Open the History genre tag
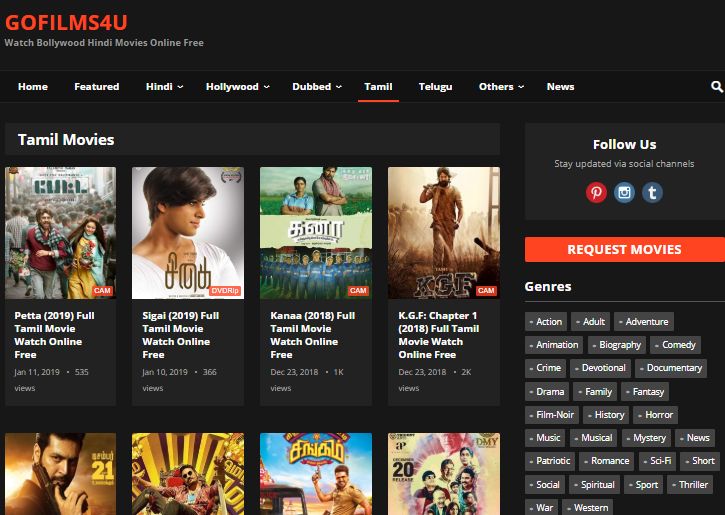The width and height of the screenshot is (725, 515). click(x=606, y=415)
